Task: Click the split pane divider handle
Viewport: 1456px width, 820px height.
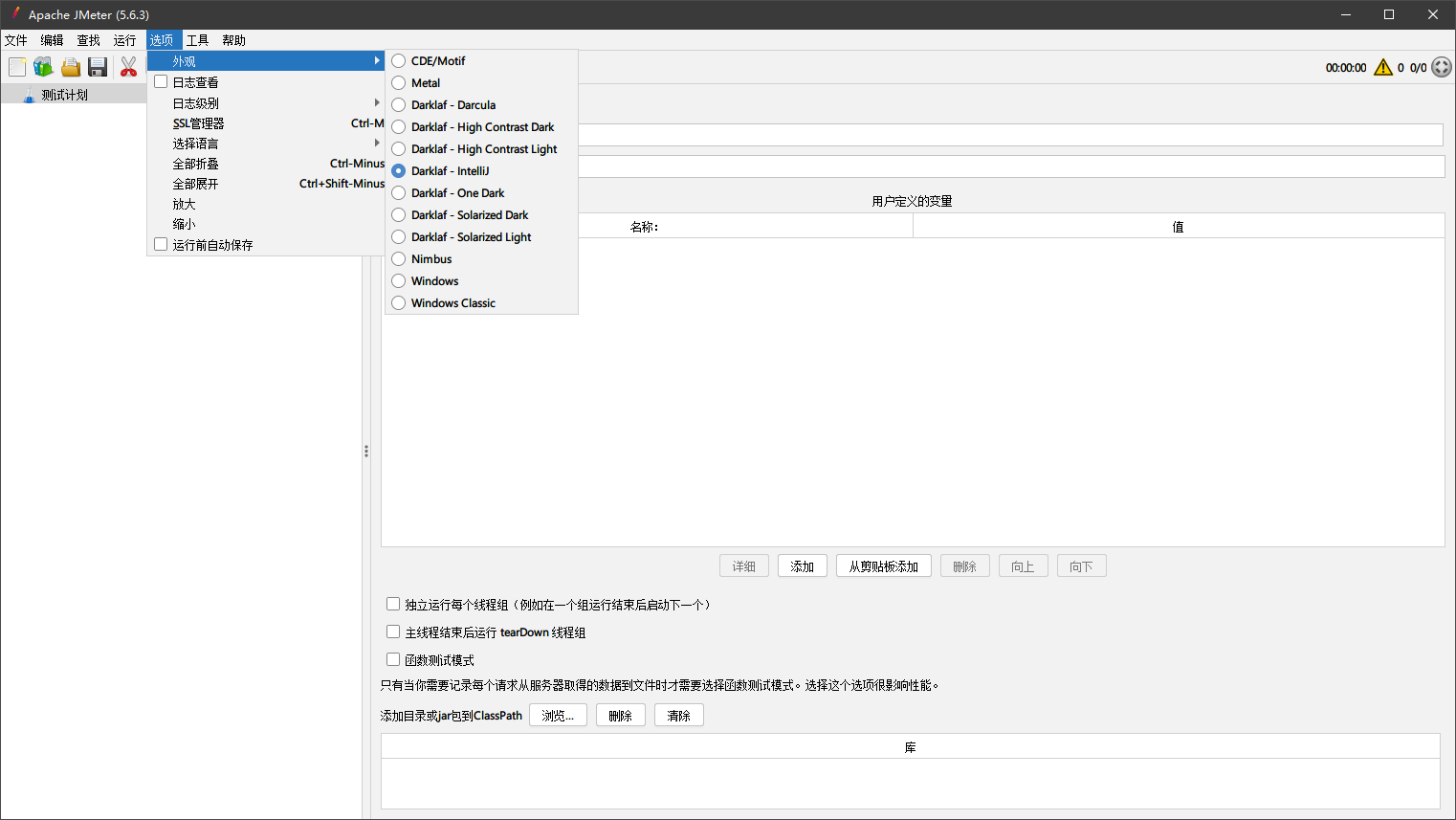Action: tap(366, 451)
